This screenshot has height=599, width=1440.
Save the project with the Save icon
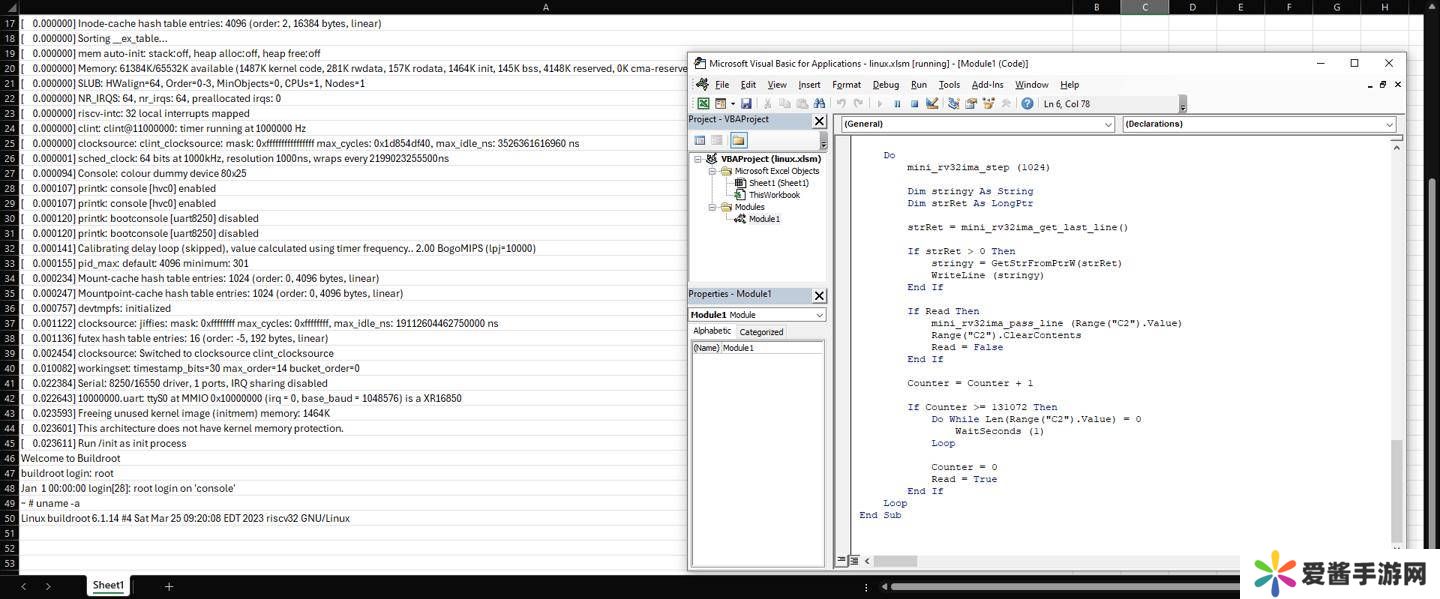[746, 104]
